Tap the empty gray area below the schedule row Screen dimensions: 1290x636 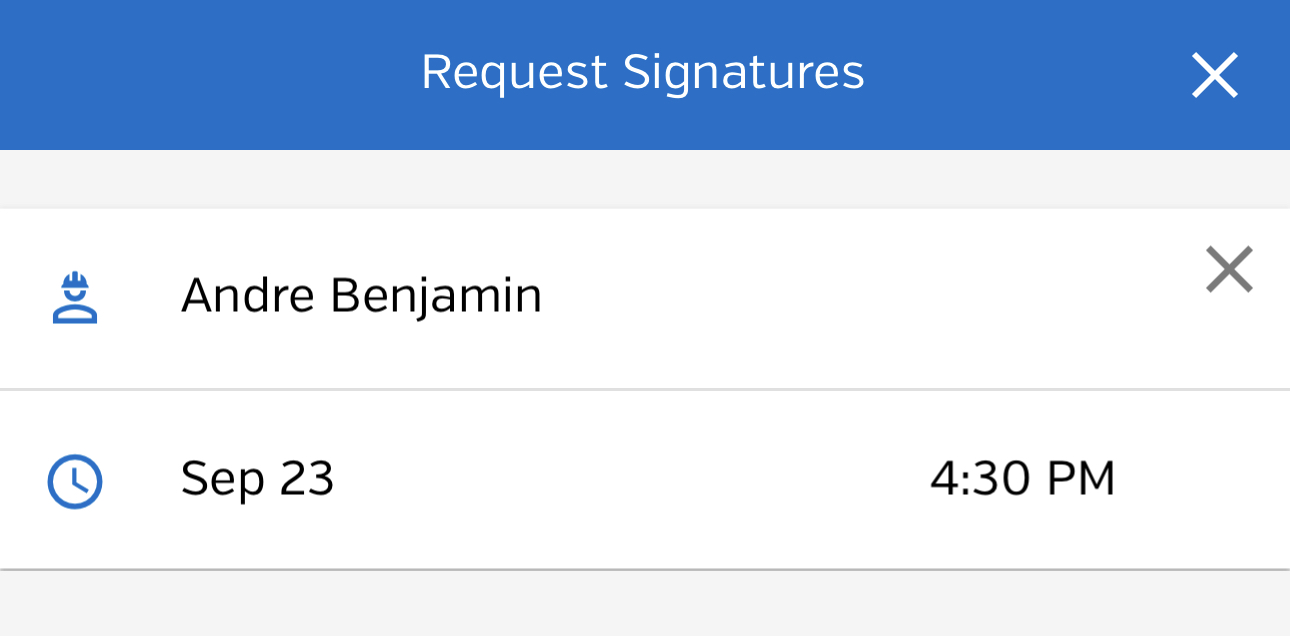(x=645, y=604)
